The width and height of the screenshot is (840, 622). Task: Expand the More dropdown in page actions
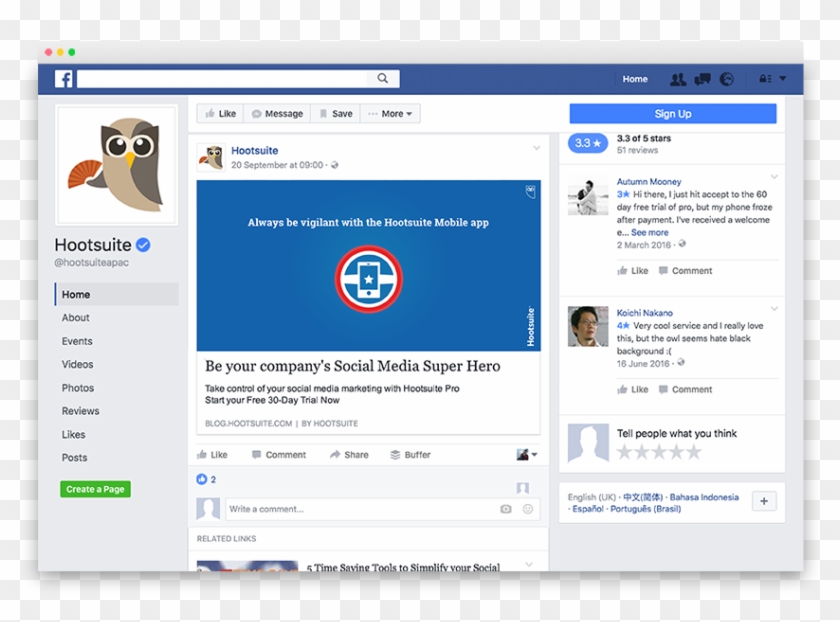click(390, 114)
